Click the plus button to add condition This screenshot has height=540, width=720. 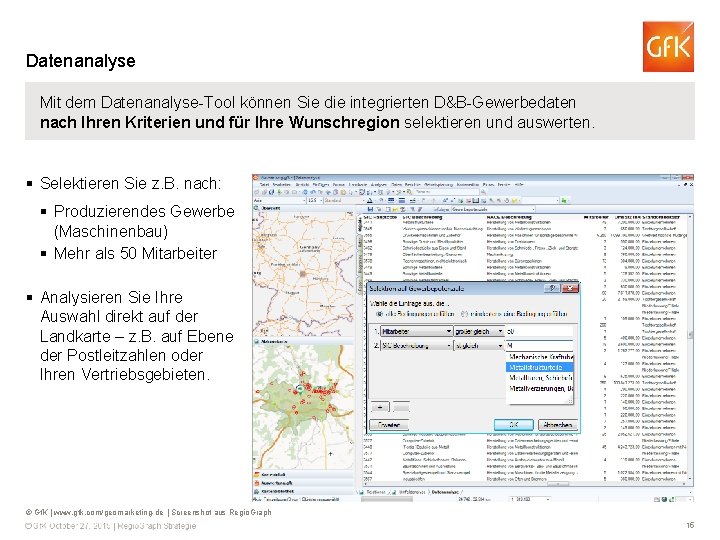click(380, 407)
